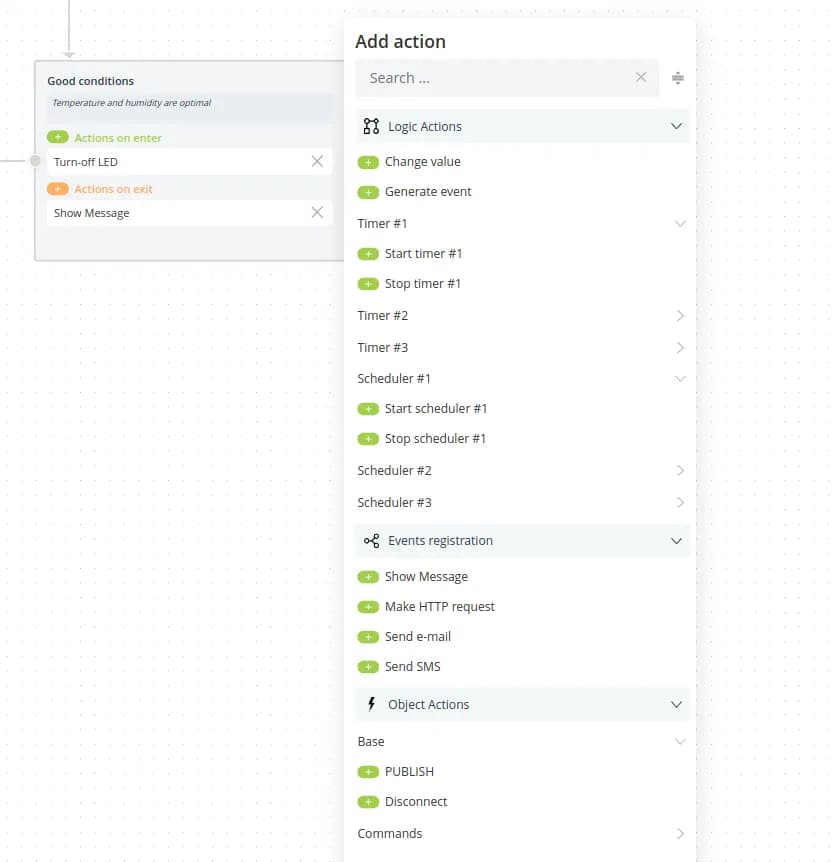
Task: Add the PUBLISH object action
Action: (x=368, y=772)
